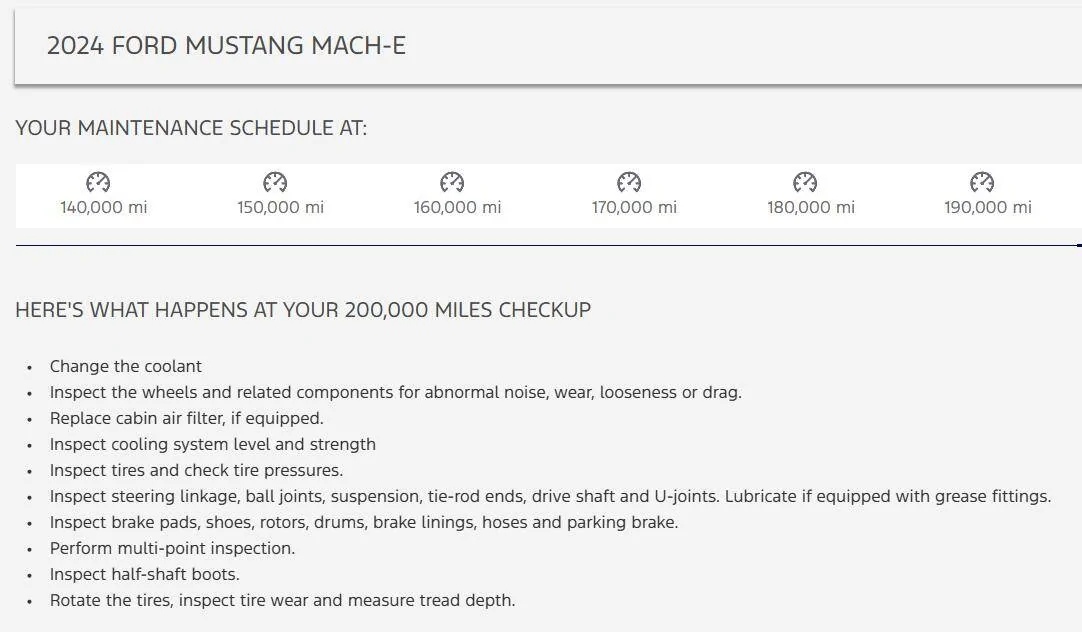The height and width of the screenshot is (632, 1082).
Task: Click the 170,000 mi speedometer icon
Action: [x=629, y=182]
